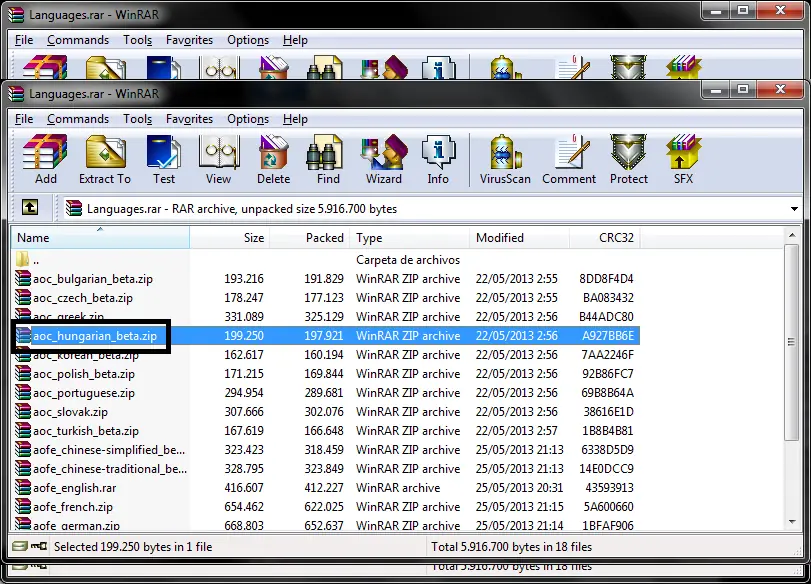Screen dimensions: 811x584
Task: Create SFX self-extracting archive
Action: tap(683, 159)
